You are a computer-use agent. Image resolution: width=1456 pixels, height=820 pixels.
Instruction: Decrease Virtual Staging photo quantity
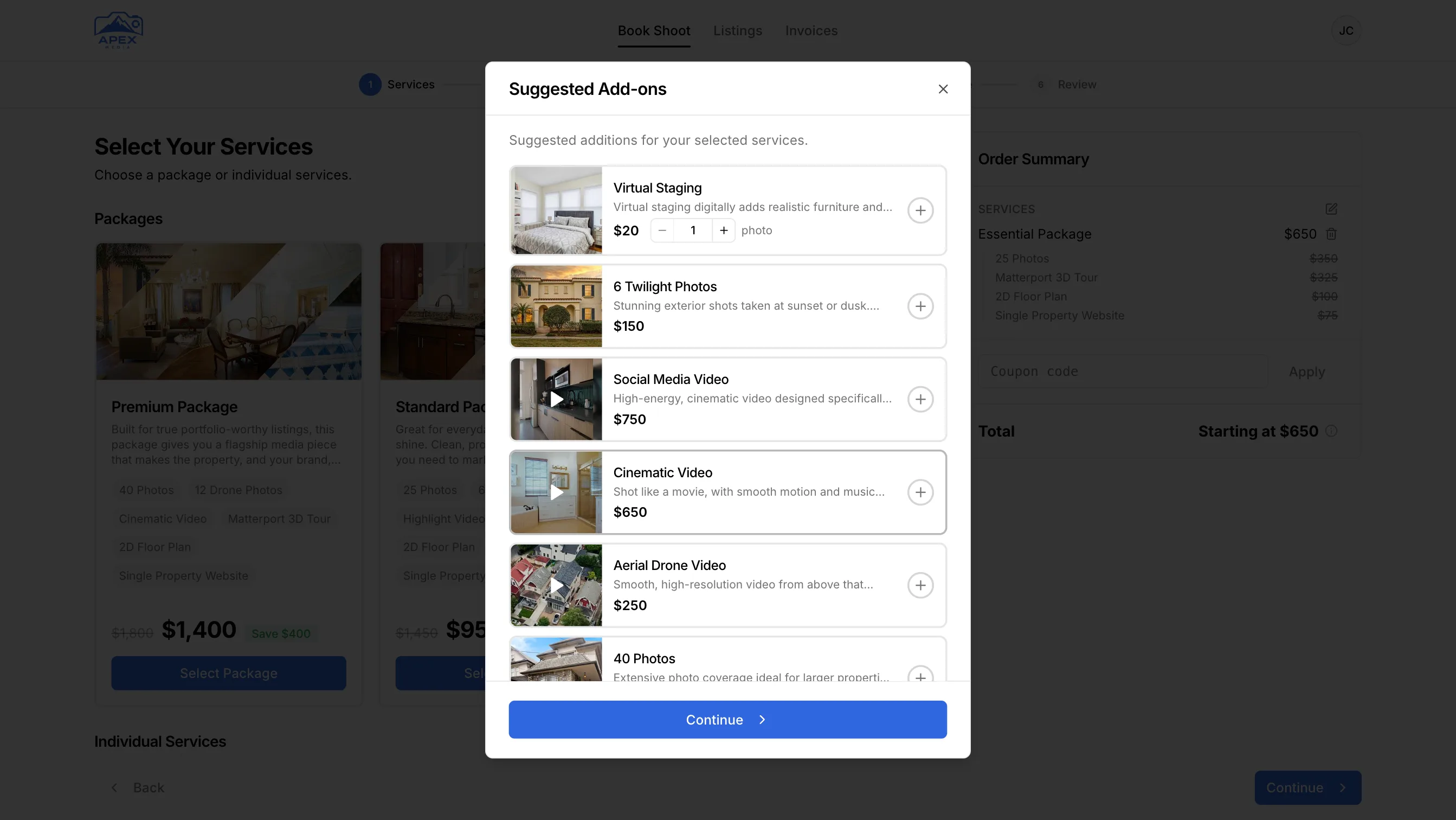[662, 230]
